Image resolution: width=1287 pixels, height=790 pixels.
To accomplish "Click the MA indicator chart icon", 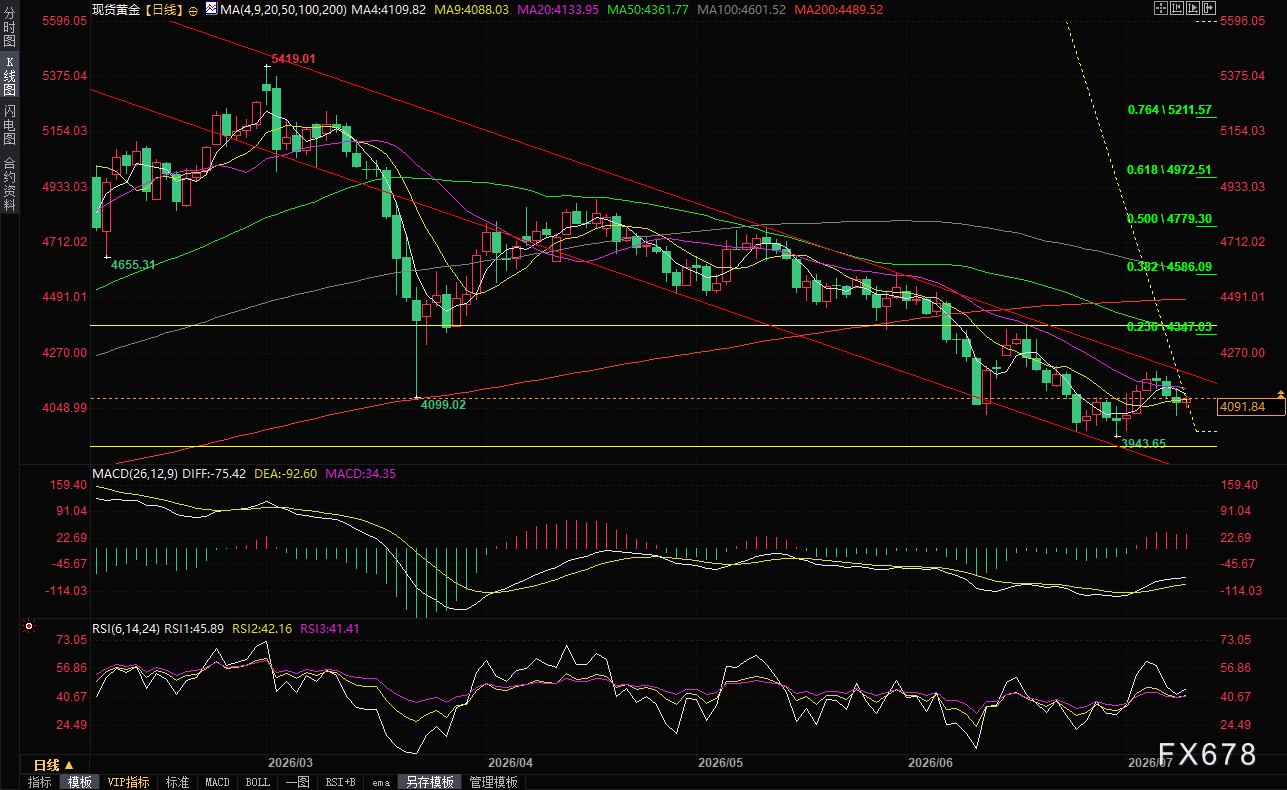I will [211, 9].
